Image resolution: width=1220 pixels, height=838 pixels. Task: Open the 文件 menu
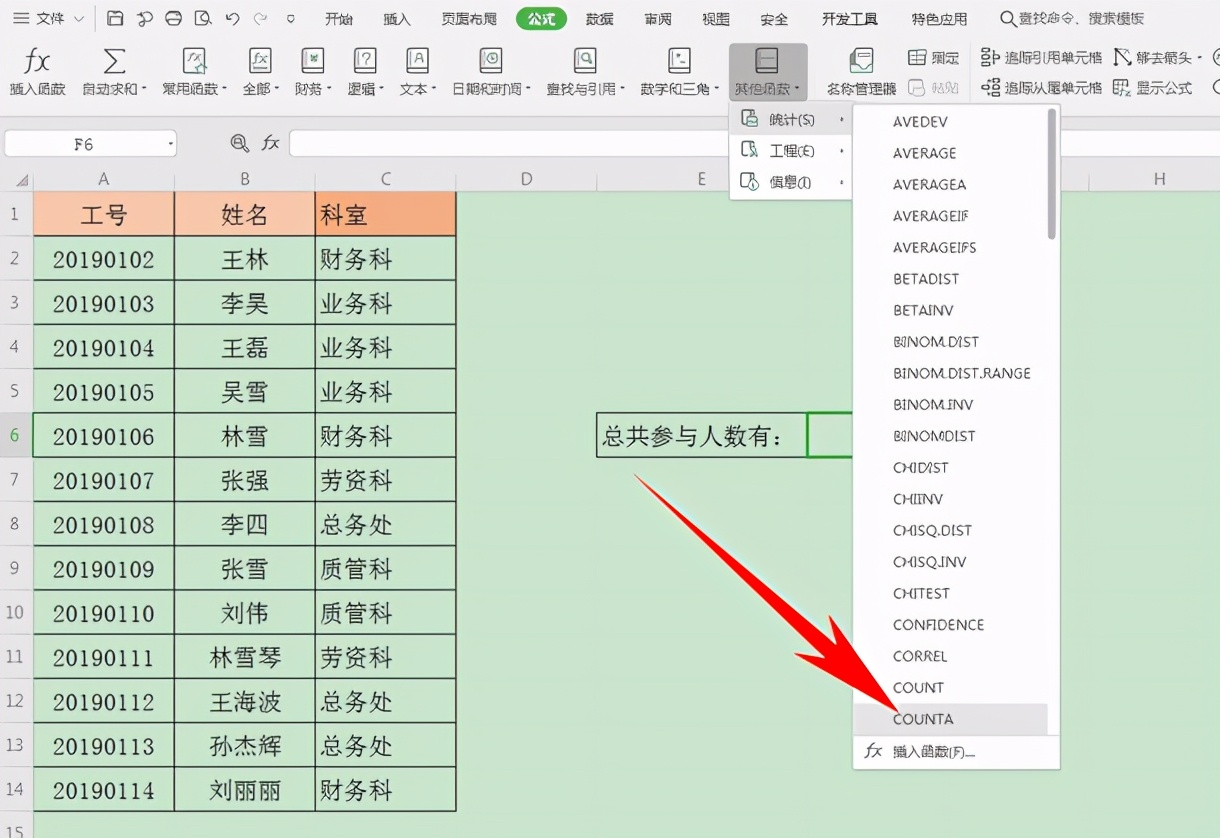48,18
